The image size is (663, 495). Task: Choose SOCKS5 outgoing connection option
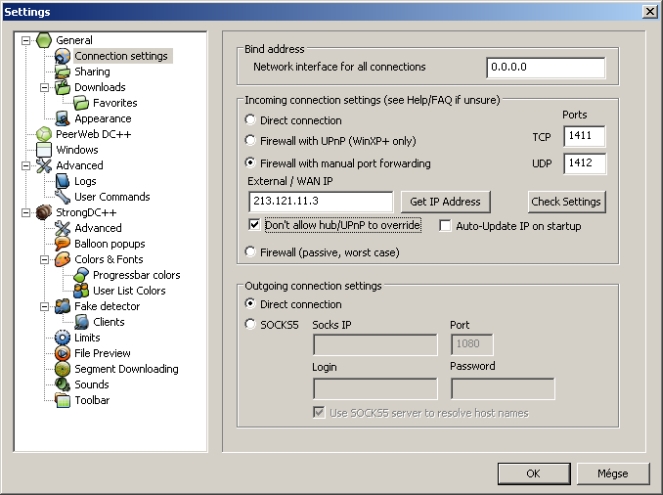click(252, 326)
